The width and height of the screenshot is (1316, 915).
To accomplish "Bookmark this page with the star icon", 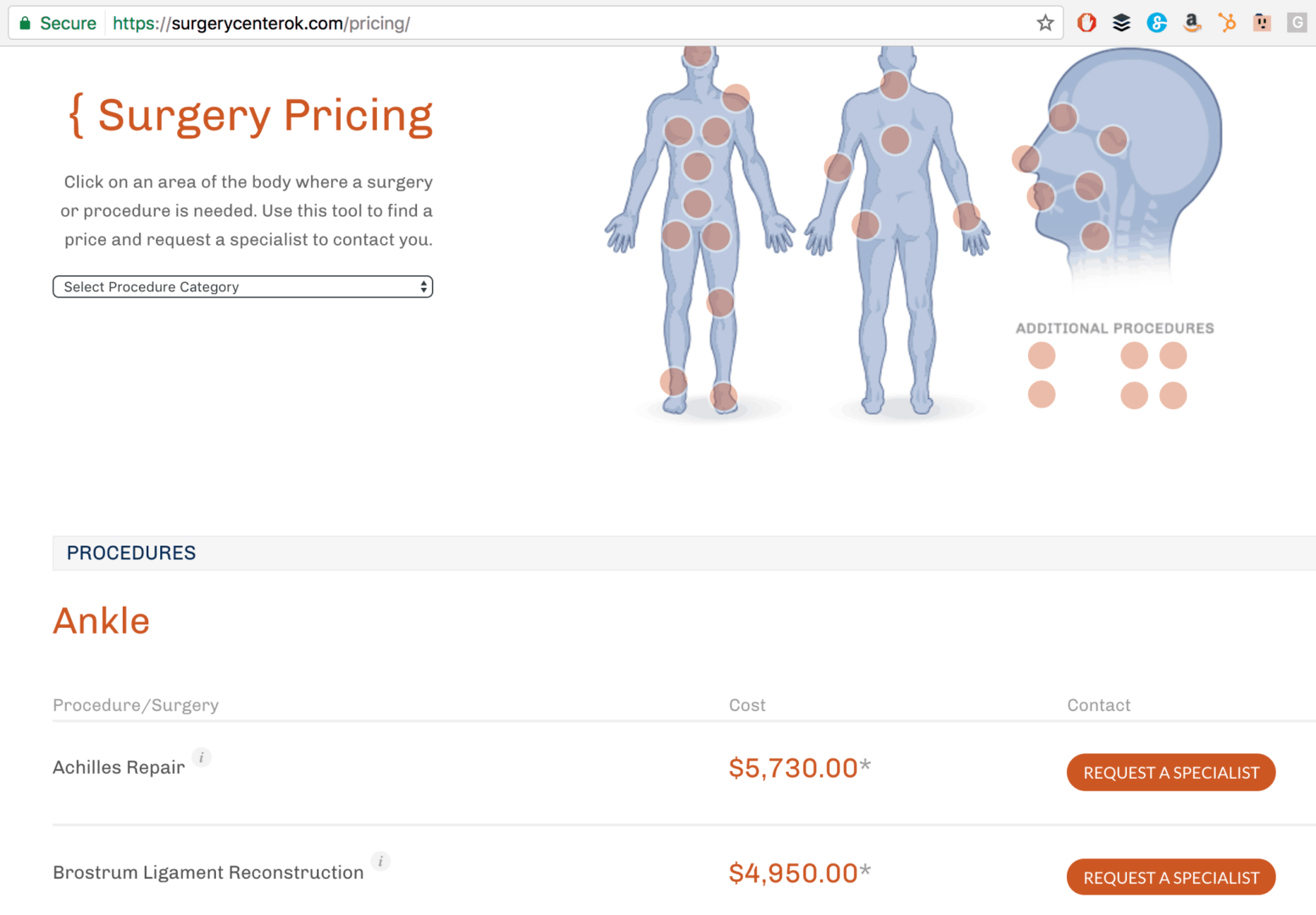I will (x=1045, y=23).
